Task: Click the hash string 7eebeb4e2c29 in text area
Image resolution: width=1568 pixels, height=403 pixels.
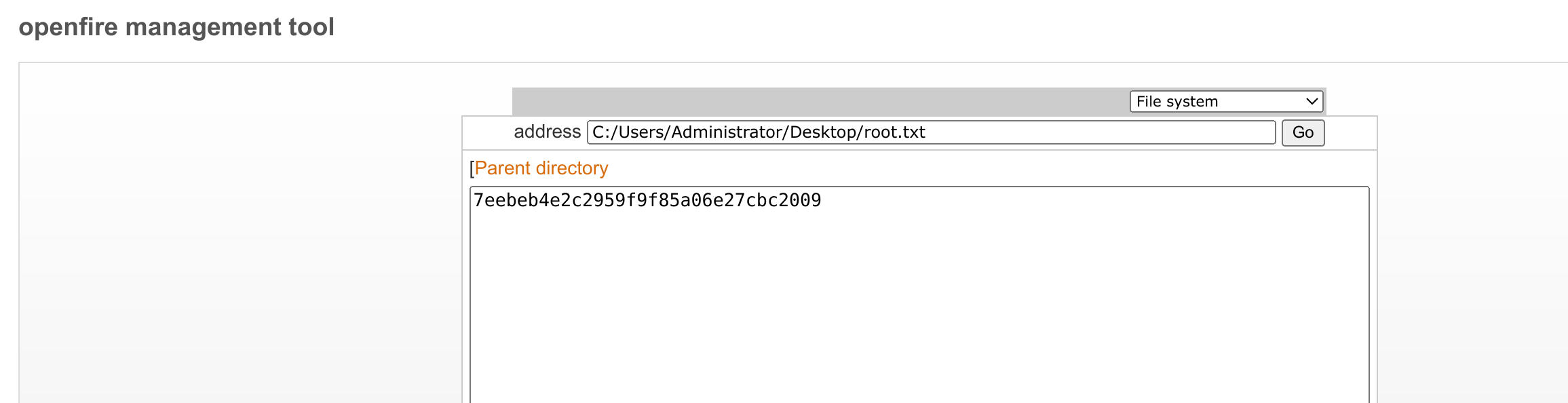Action: (647, 200)
